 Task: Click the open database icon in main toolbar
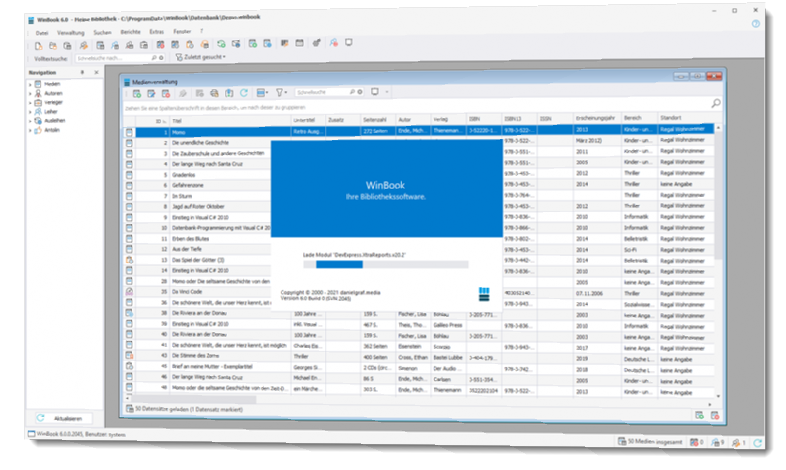coord(53,46)
